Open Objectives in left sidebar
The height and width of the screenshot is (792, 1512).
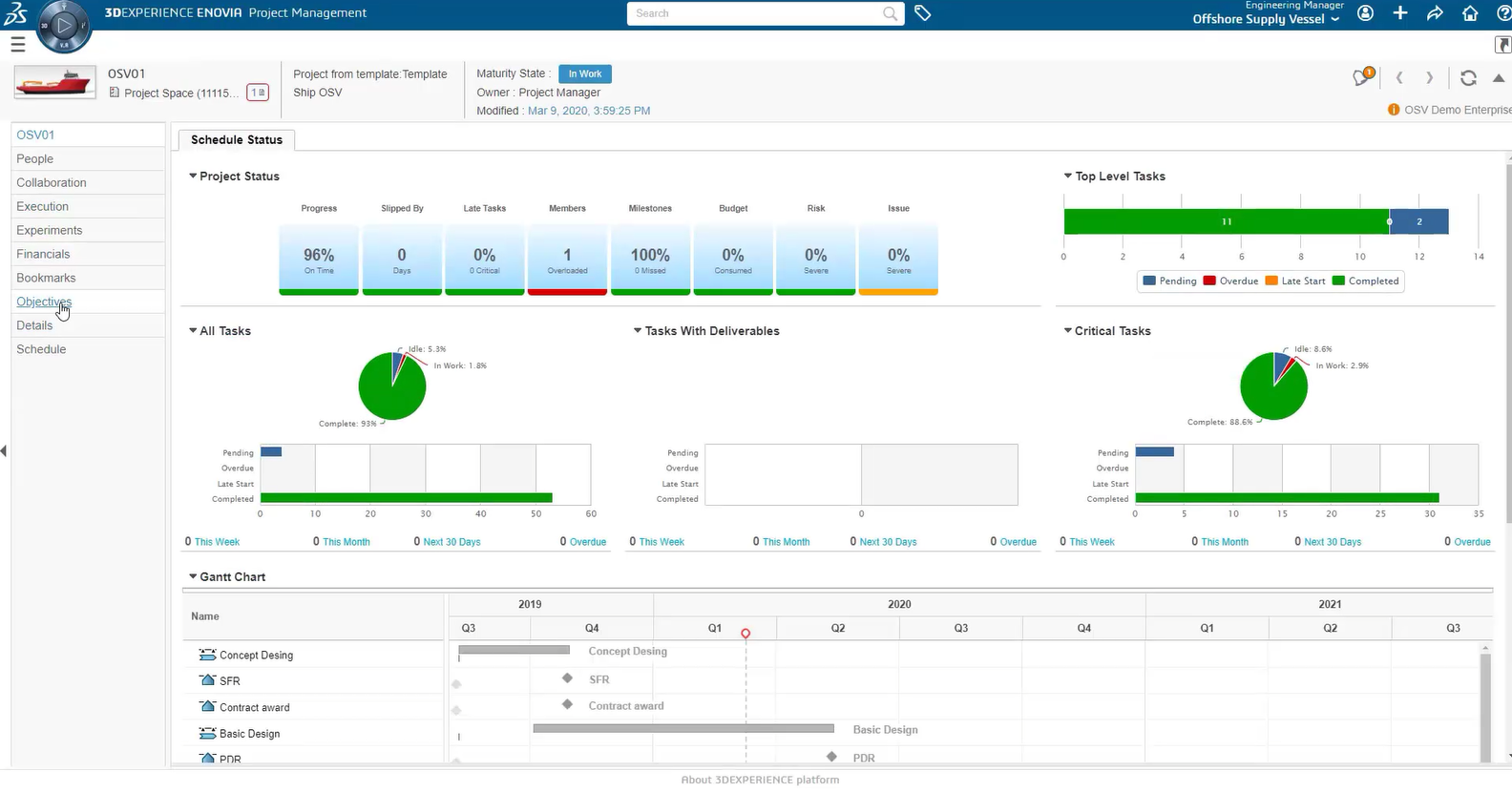44,302
